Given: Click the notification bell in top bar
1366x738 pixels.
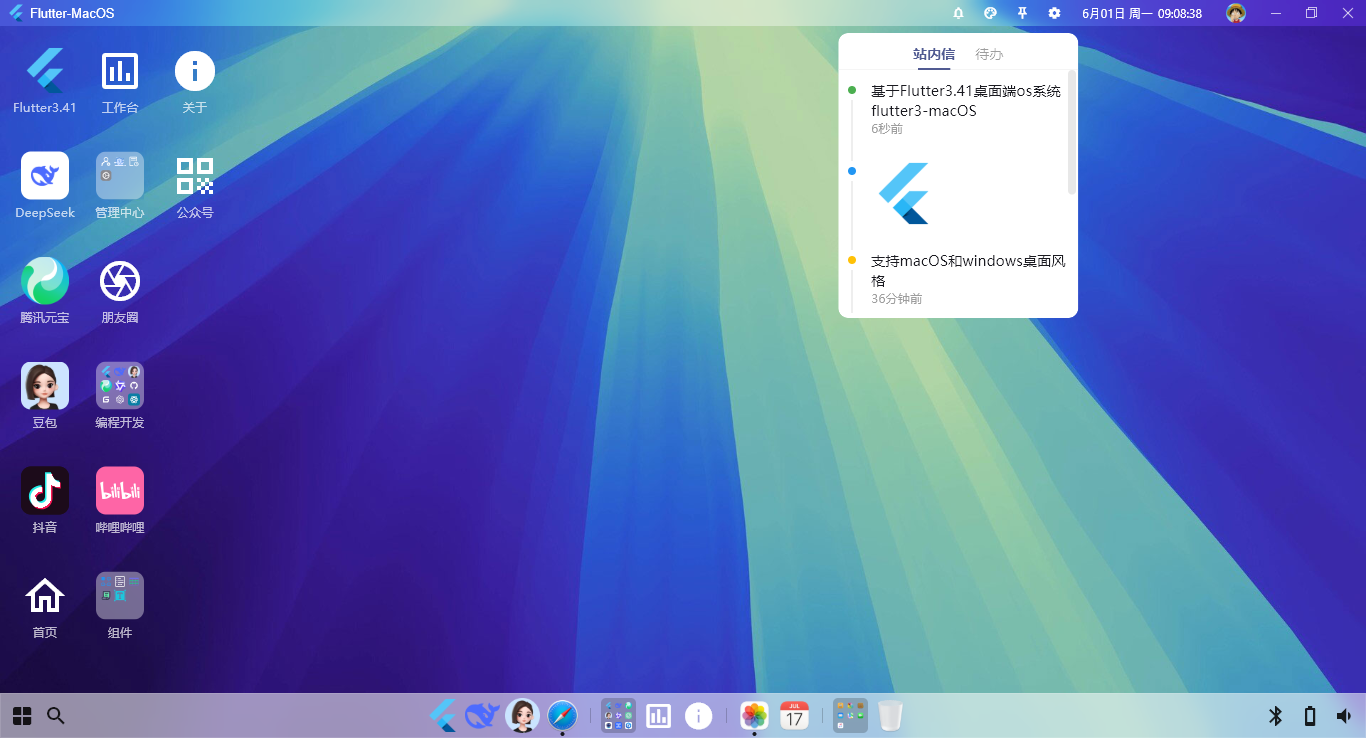Looking at the screenshot, I should click(958, 13).
